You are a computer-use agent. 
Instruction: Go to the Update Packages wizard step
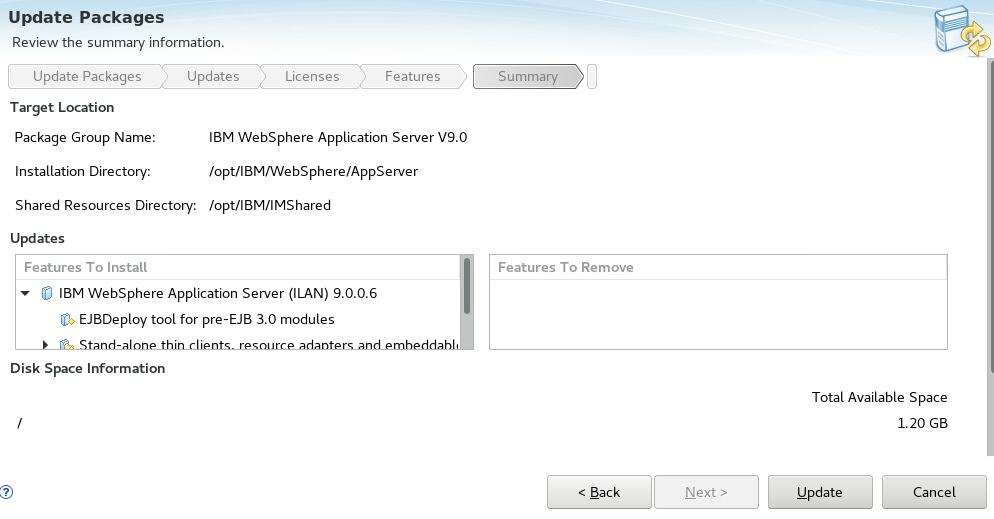point(86,77)
